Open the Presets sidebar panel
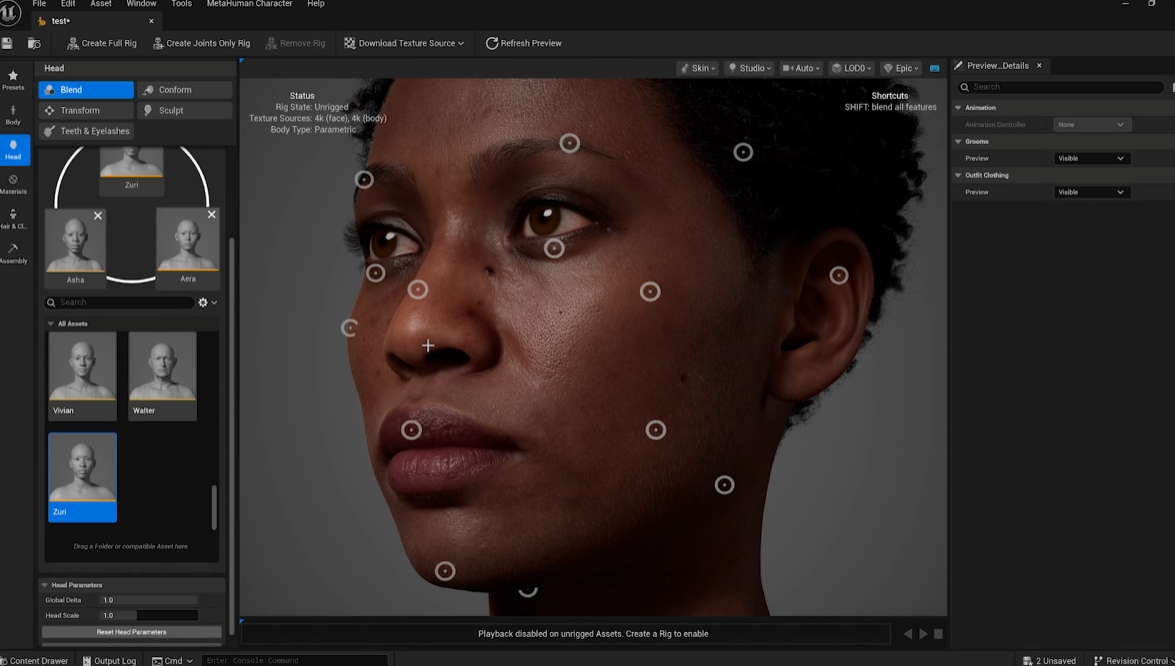The width and height of the screenshot is (1175, 666). [13, 79]
